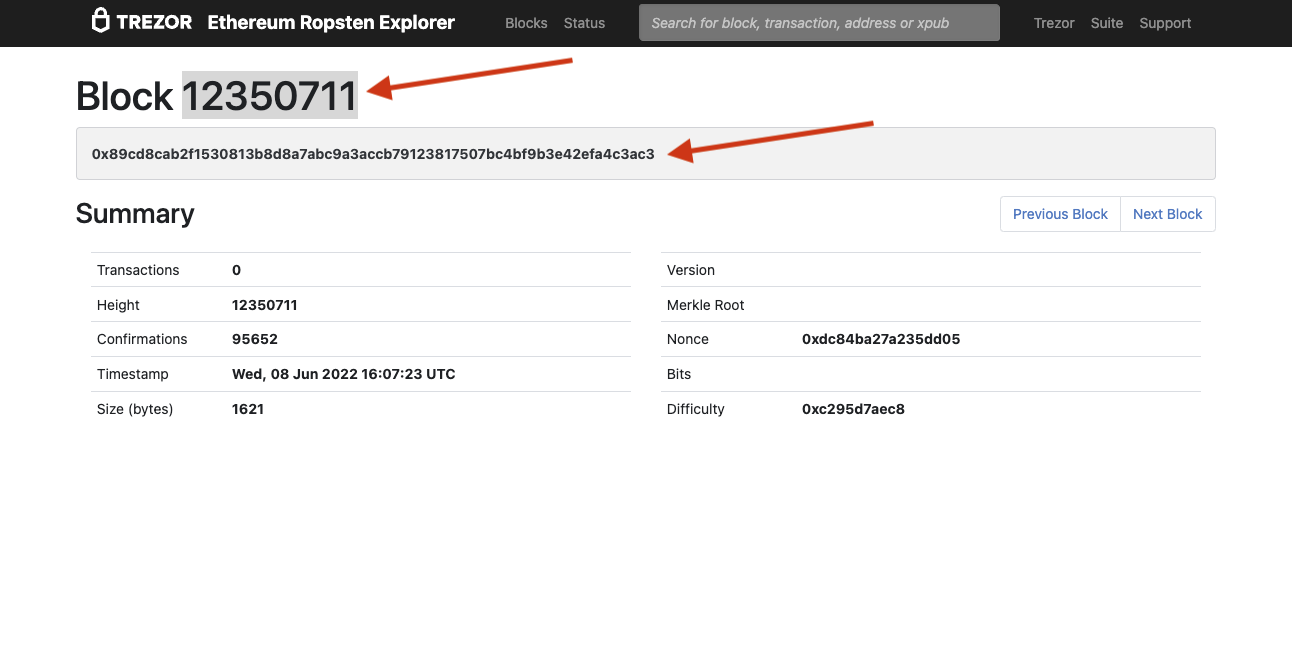1292x665 pixels.
Task: Click the Transactions row label
Action: 138,270
